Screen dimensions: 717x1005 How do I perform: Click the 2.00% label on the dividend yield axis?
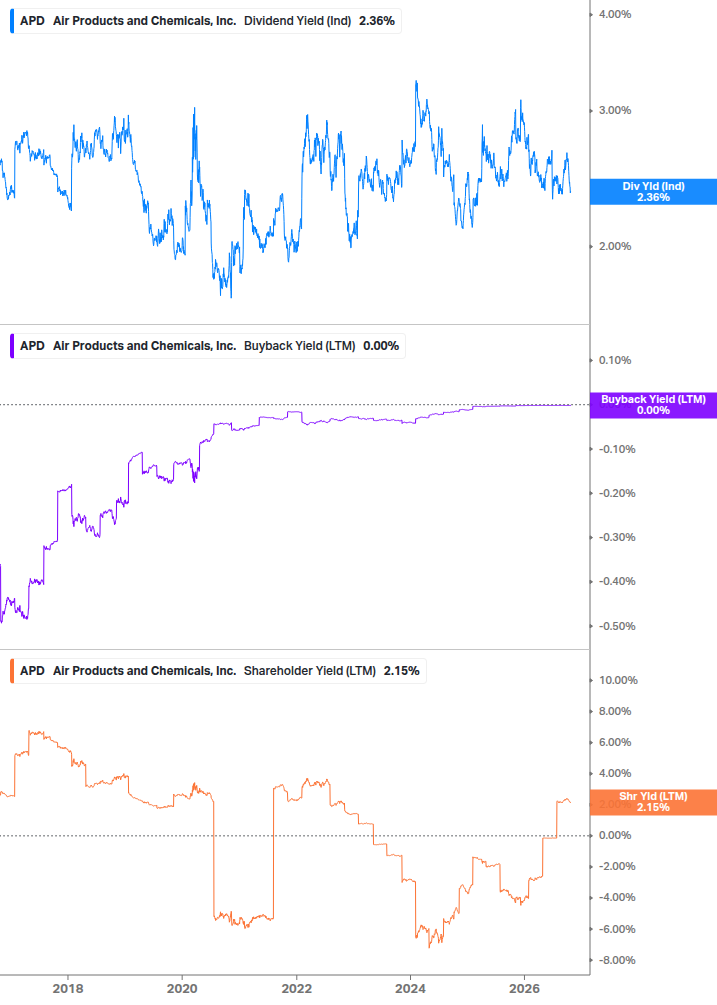(615, 246)
